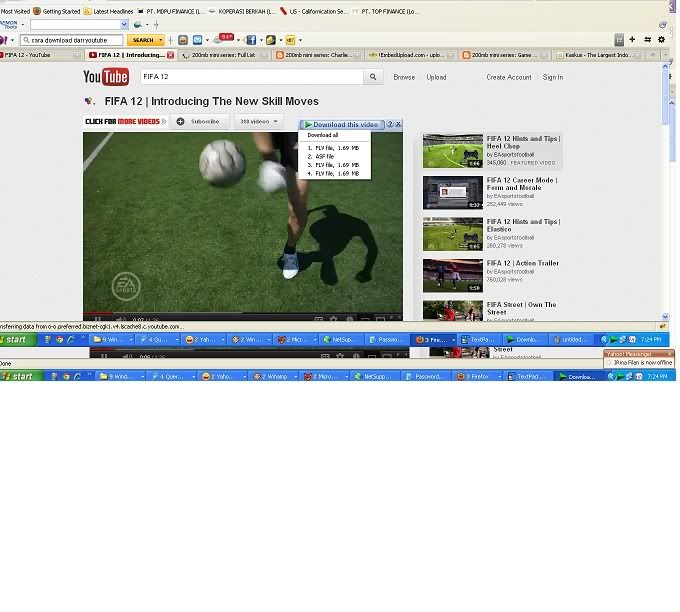This screenshot has height=612, width=680.
Task: Click the Daemon Tools logo
Action: tap(9, 24)
